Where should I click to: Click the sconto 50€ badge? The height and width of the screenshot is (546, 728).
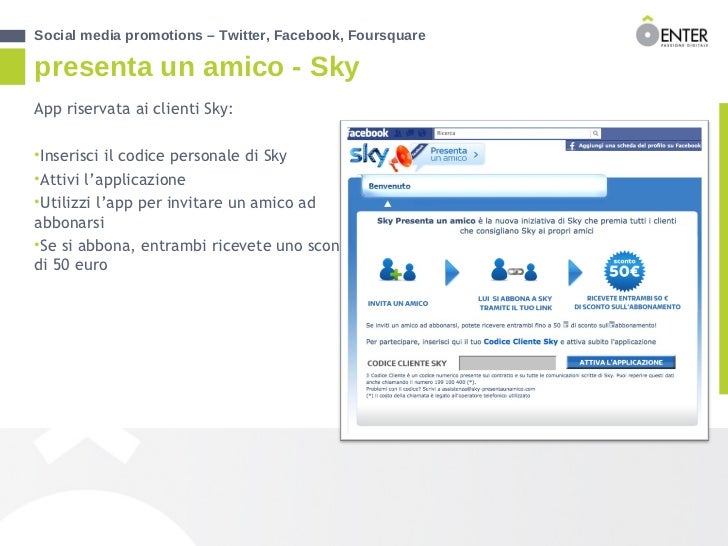point(624,270)
